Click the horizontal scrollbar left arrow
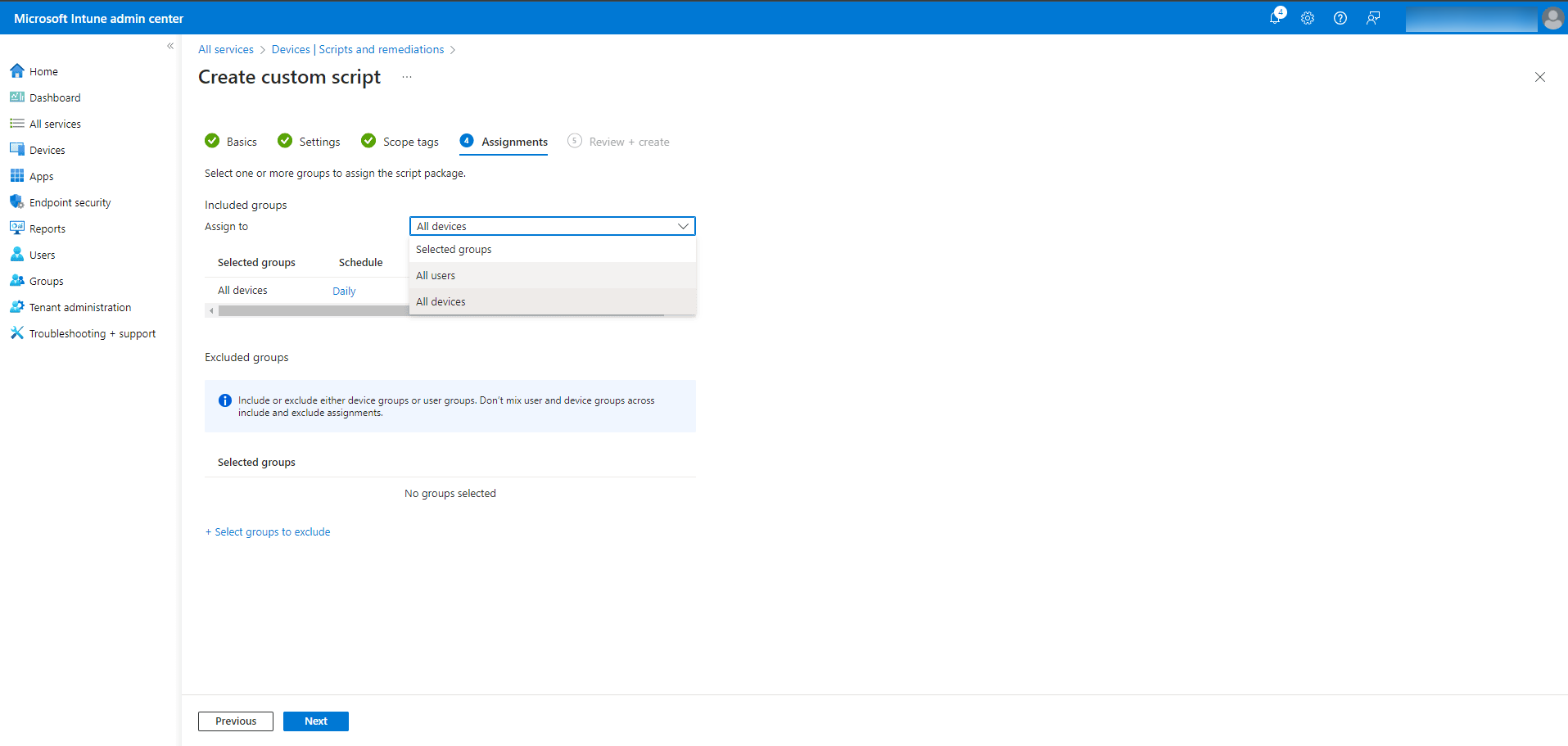This screenshot has height=746, width=1568. 211,310
